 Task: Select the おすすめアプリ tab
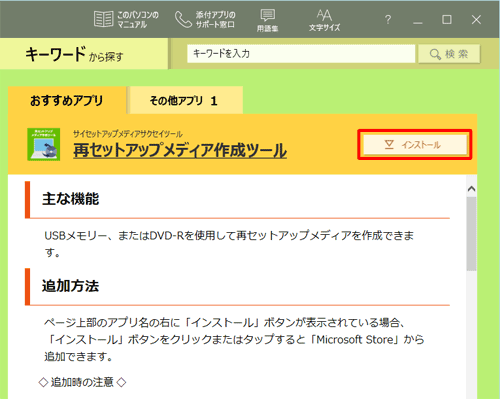pos(67,100)
